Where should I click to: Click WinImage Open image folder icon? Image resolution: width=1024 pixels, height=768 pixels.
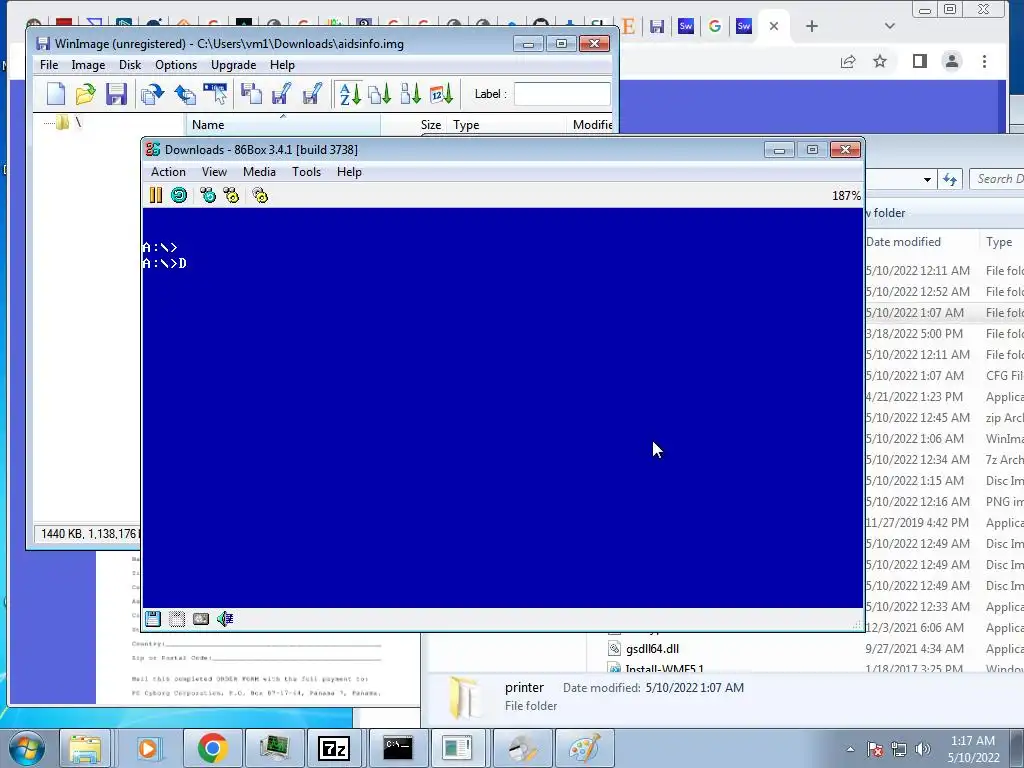tap(86, 94)
